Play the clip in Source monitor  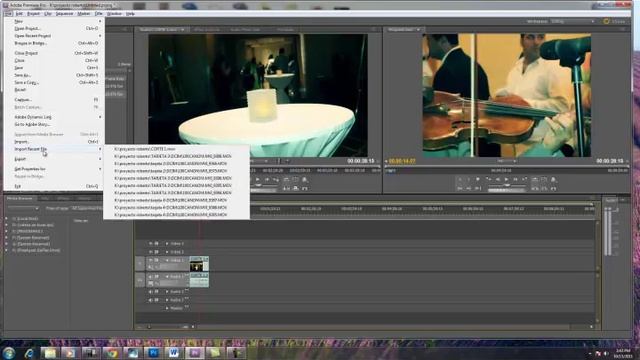[258, 180]
